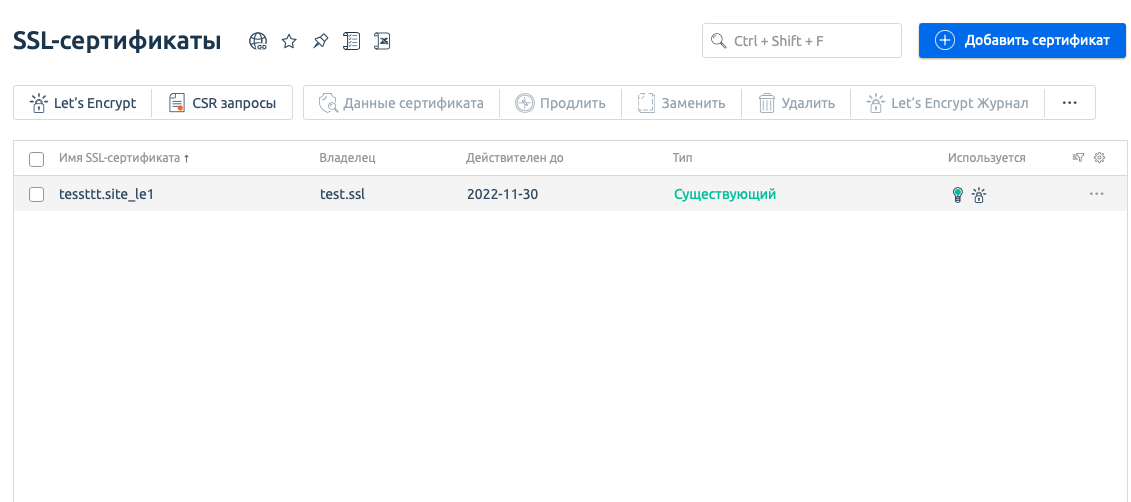Image resolution: width=1131 pixels, height=502 pixels.
Task: Pin the SSL certificates page
Action: [x=320, y=41]
